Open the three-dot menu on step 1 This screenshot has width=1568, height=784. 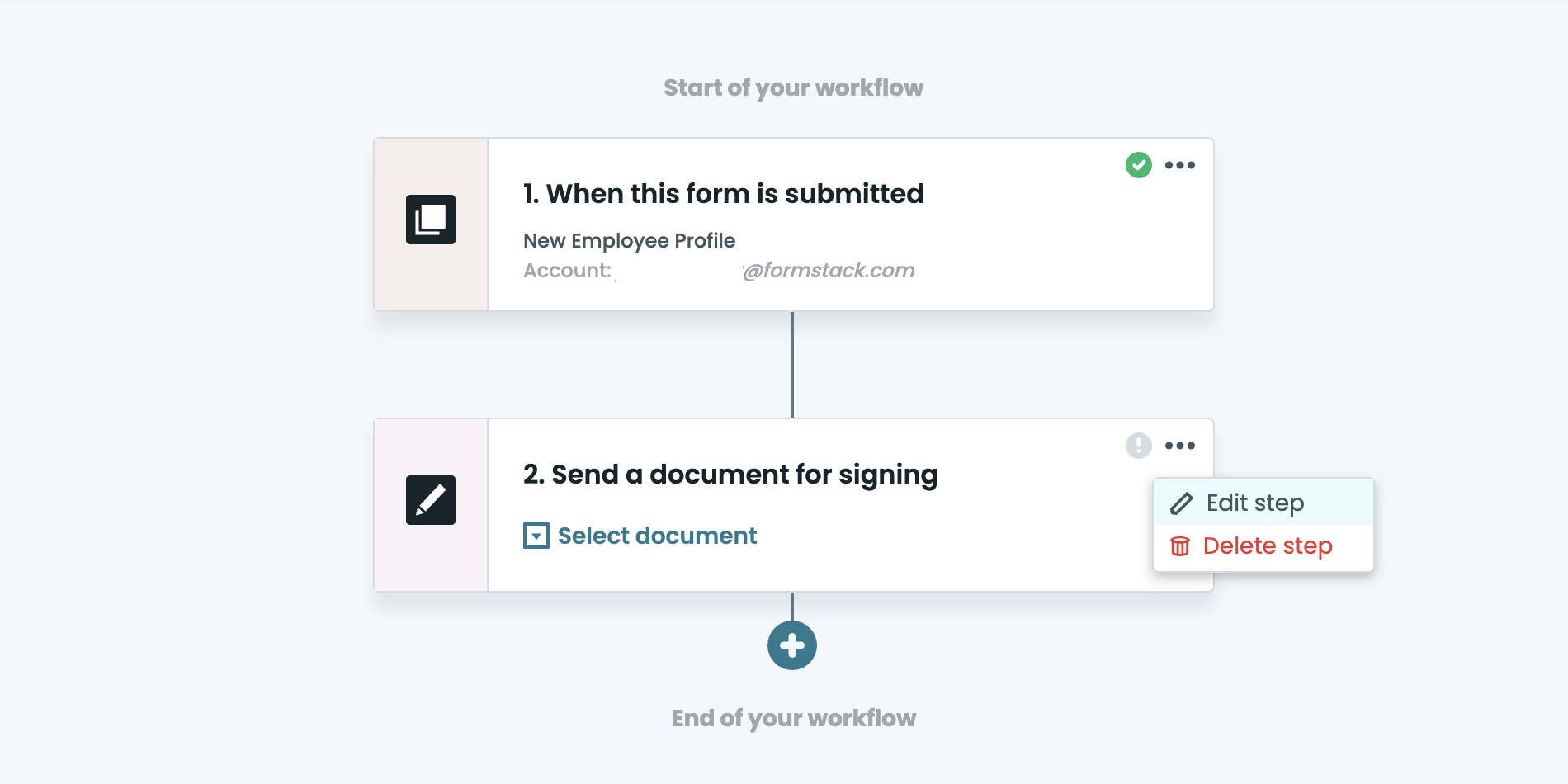click(x=1180, y=165)
